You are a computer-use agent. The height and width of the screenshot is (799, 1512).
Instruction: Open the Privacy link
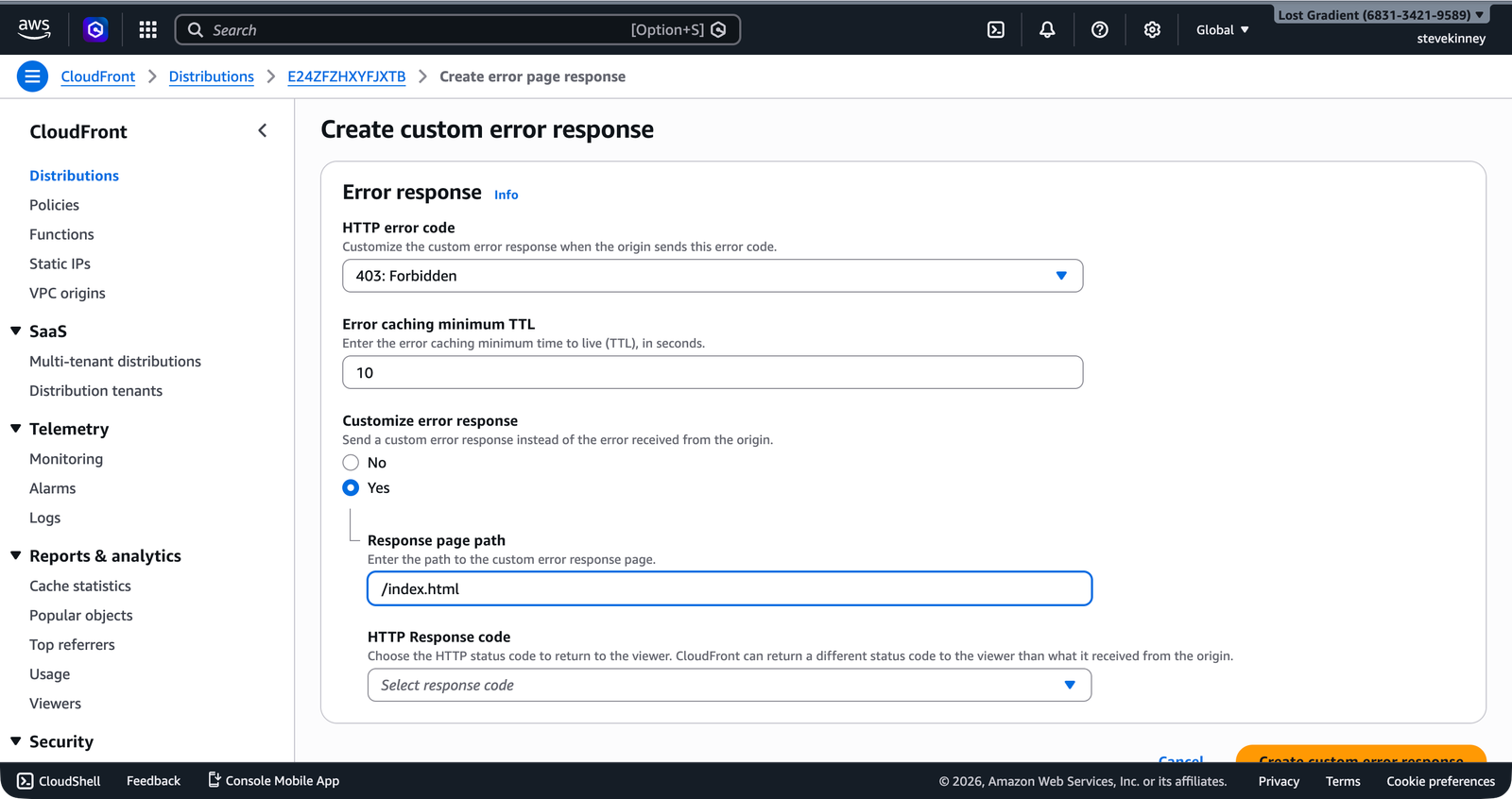1279,781
